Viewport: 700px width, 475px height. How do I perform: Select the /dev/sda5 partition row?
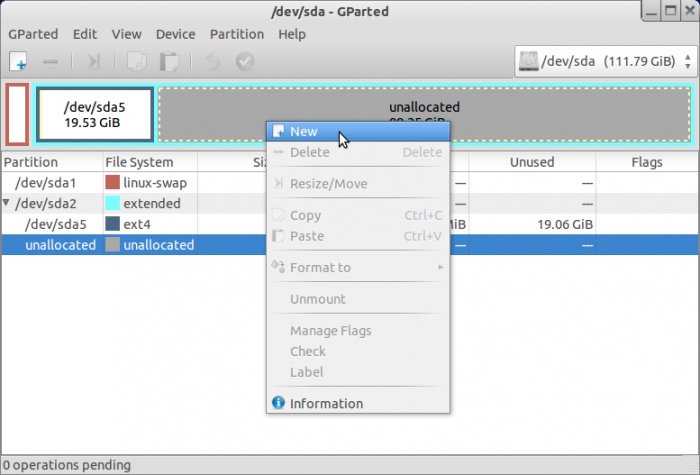coord(350,224)
